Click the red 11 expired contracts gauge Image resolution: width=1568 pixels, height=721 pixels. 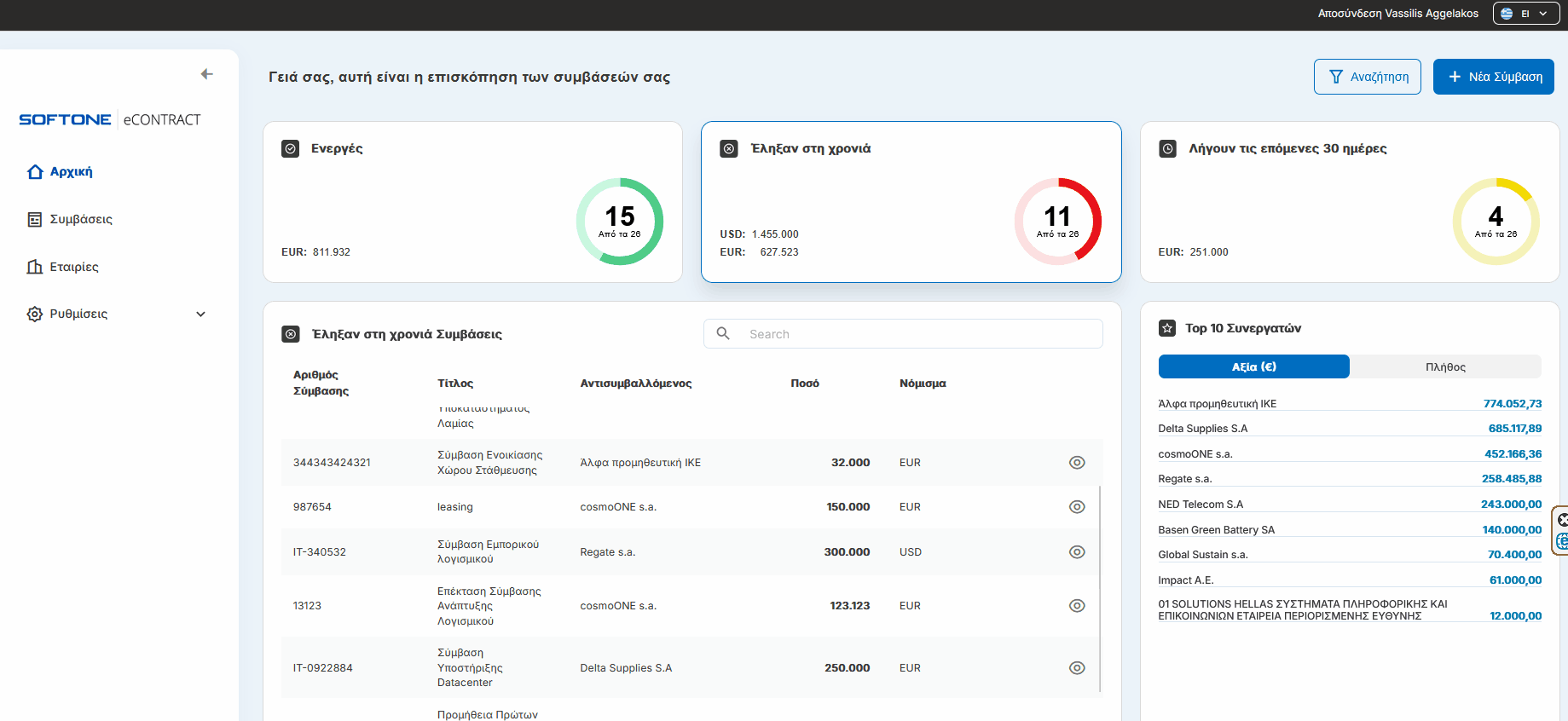click(1057, 222)
